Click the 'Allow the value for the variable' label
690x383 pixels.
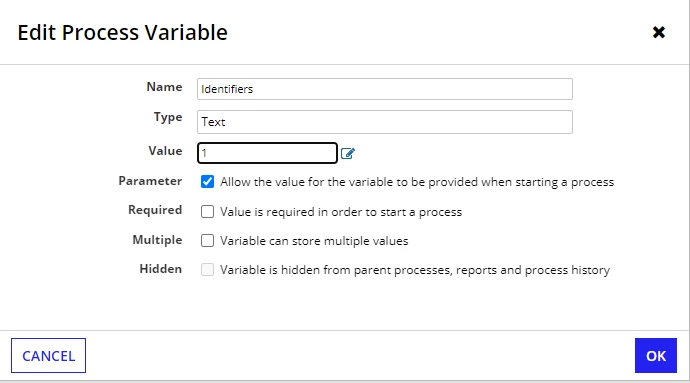coord(417,182)
